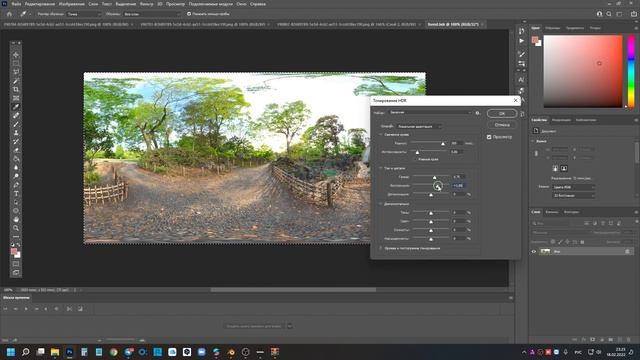Select the Eyedropper tool in the tools panel
This screenshot has height=360, width=640.
pos(16,107)
